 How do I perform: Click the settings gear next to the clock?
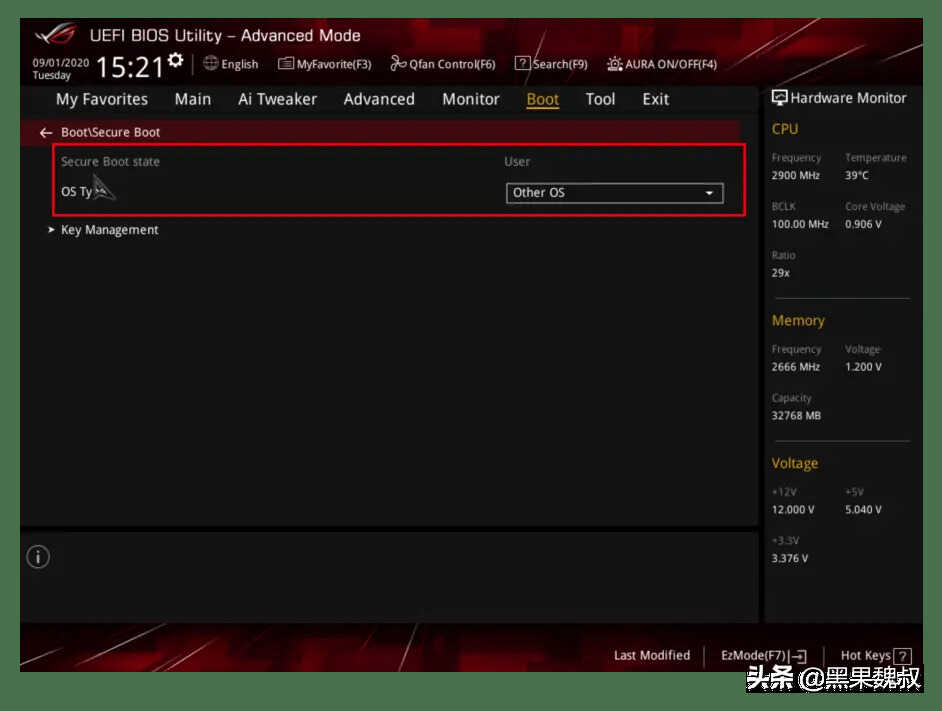(176, 61)
